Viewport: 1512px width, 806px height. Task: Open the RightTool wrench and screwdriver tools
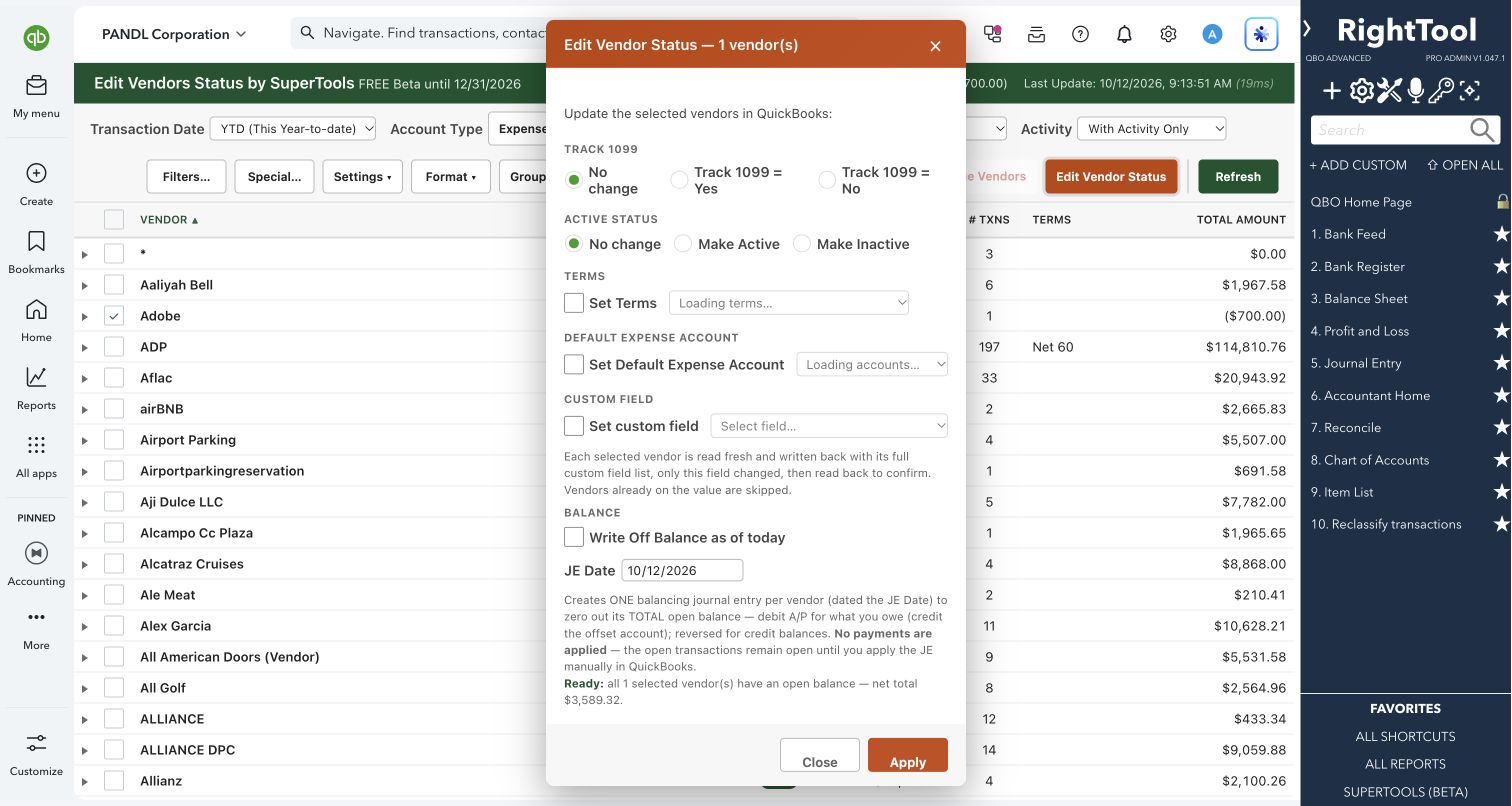1389,92
